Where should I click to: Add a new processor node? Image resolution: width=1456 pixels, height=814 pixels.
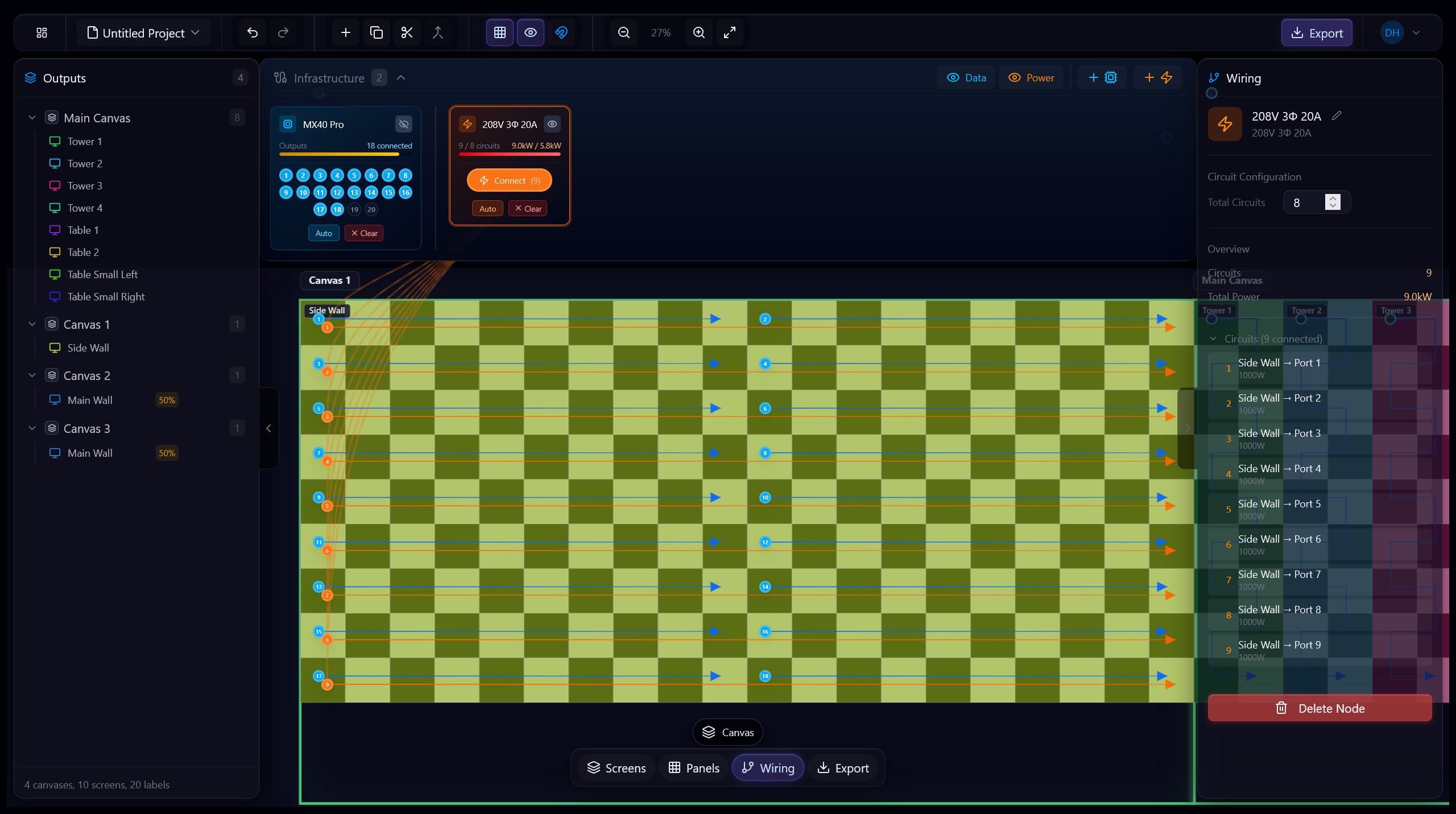[x=1102, y=77]
